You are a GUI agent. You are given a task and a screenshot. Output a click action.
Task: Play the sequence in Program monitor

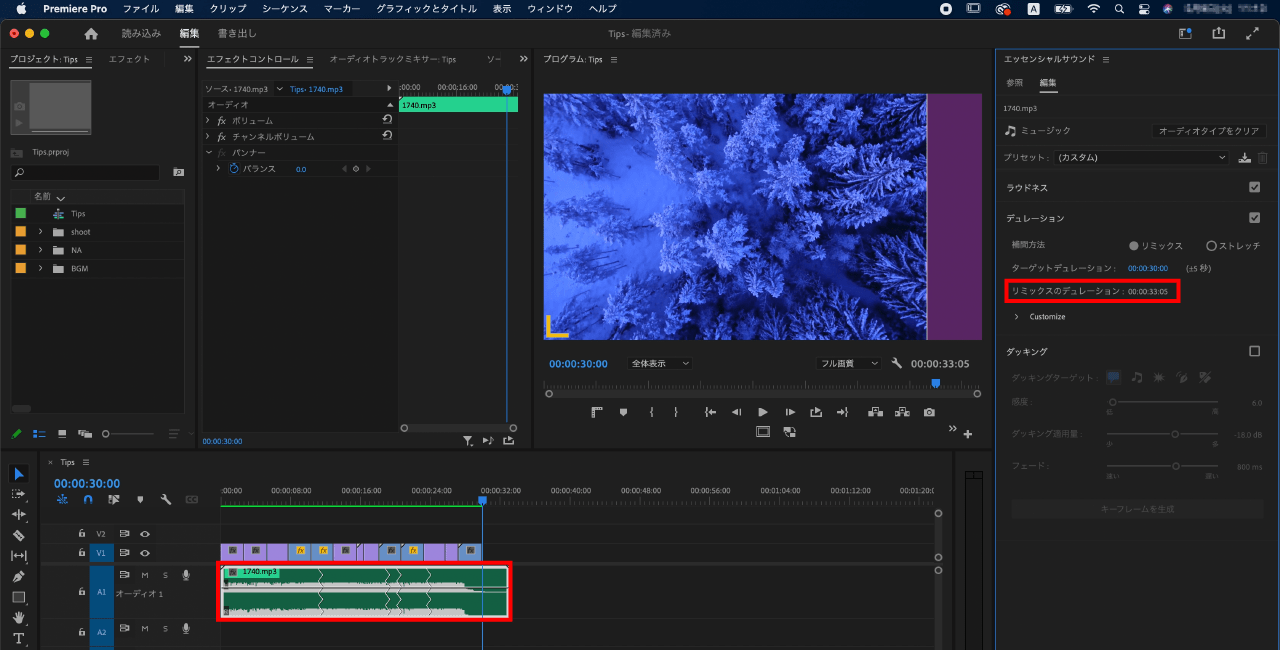(x=763, y=412)
